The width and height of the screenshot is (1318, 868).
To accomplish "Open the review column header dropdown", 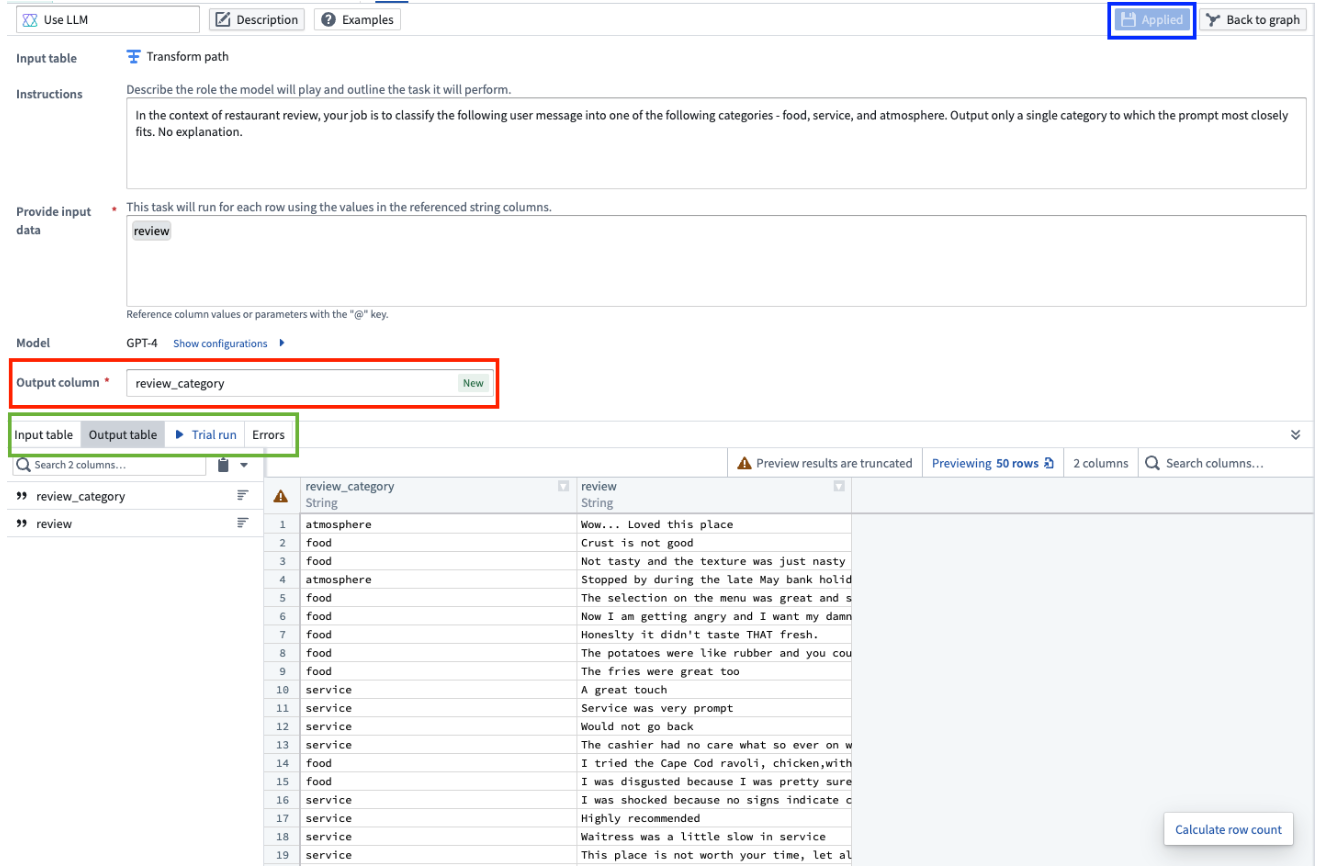I will (839, 486).
